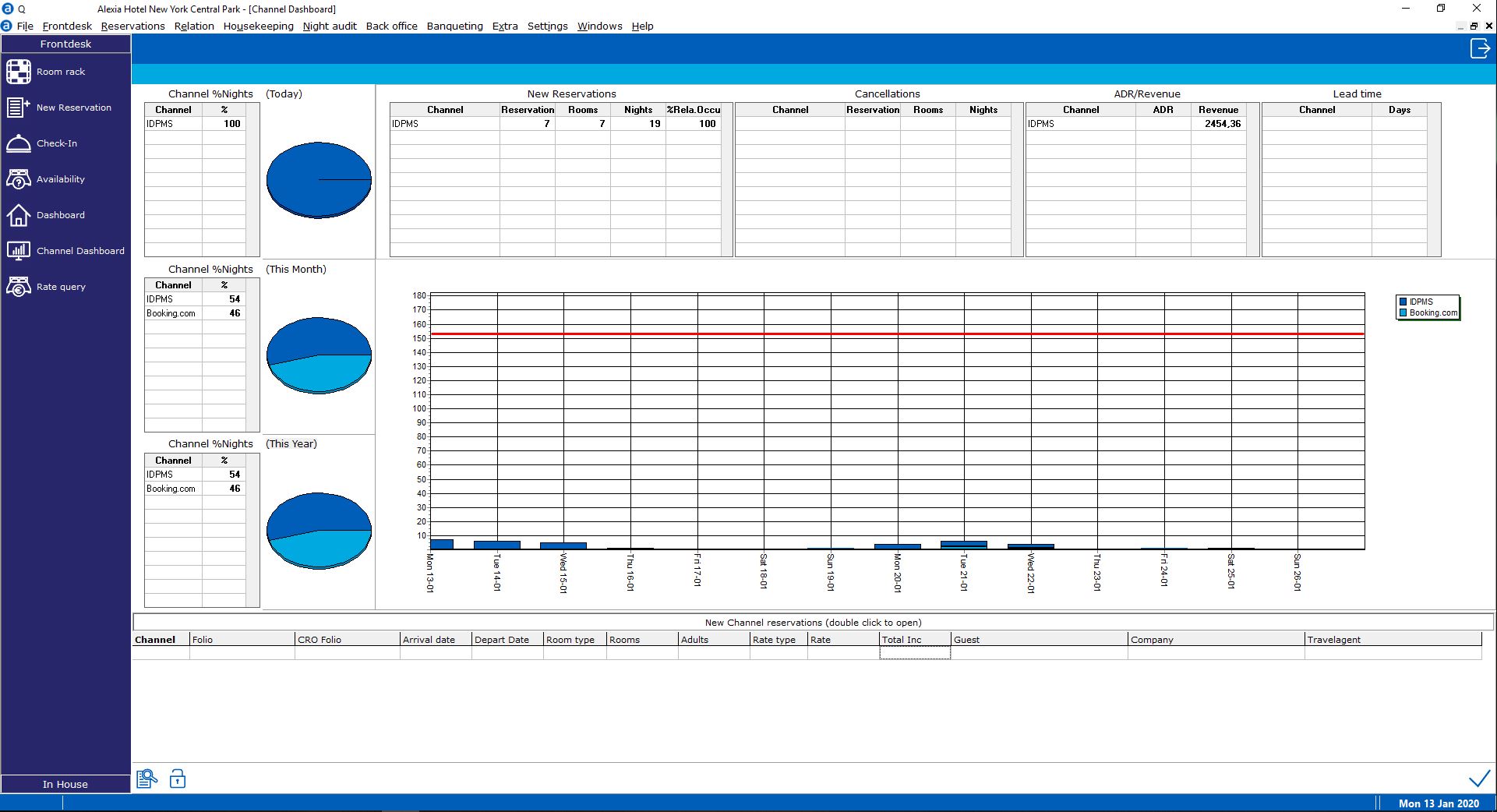1497x812 pixels.
Task: Click the Total Inc cell in the reservations grid
Action: point(915,653)
